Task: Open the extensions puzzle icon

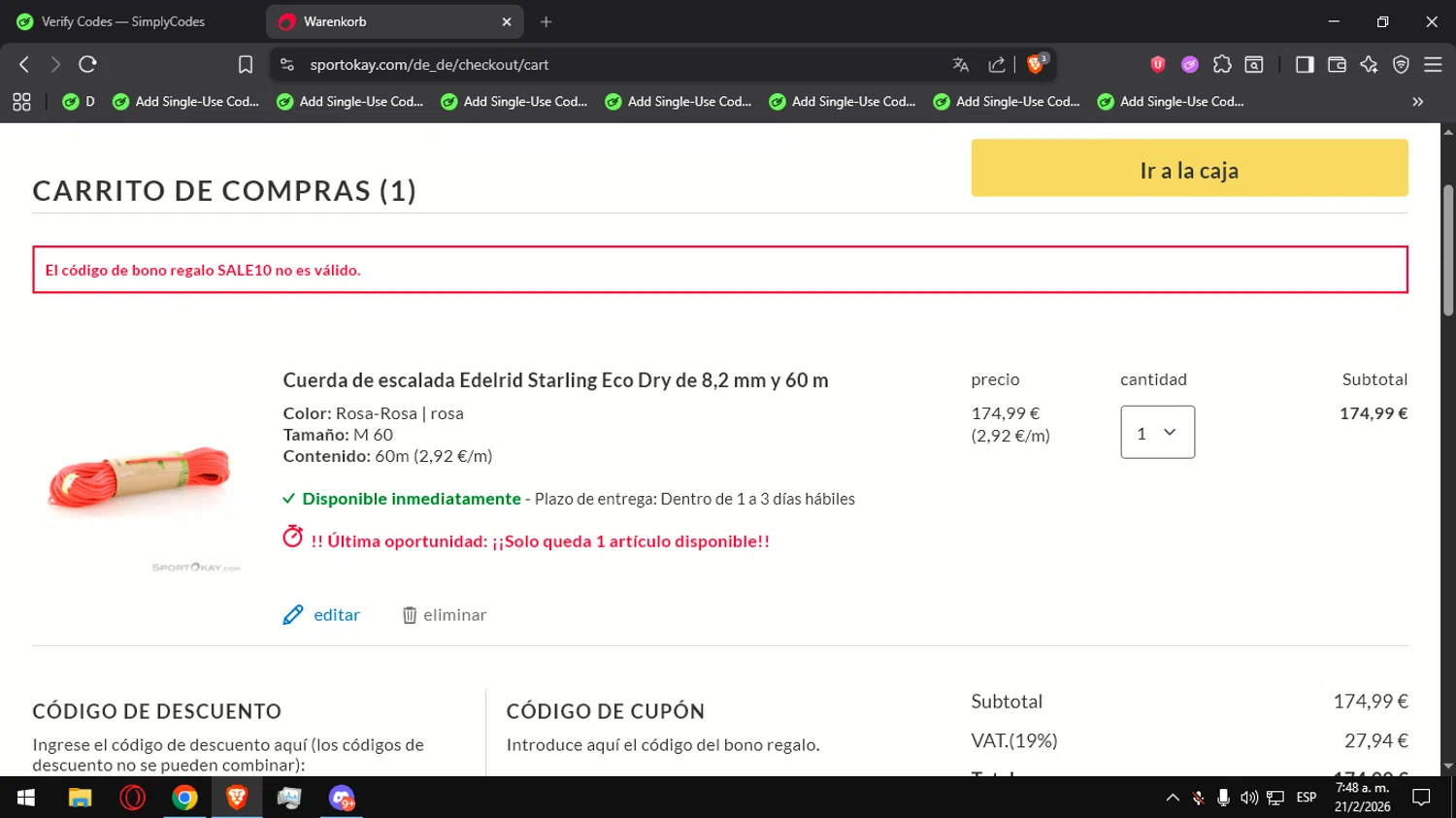Action: (1222, 65)
